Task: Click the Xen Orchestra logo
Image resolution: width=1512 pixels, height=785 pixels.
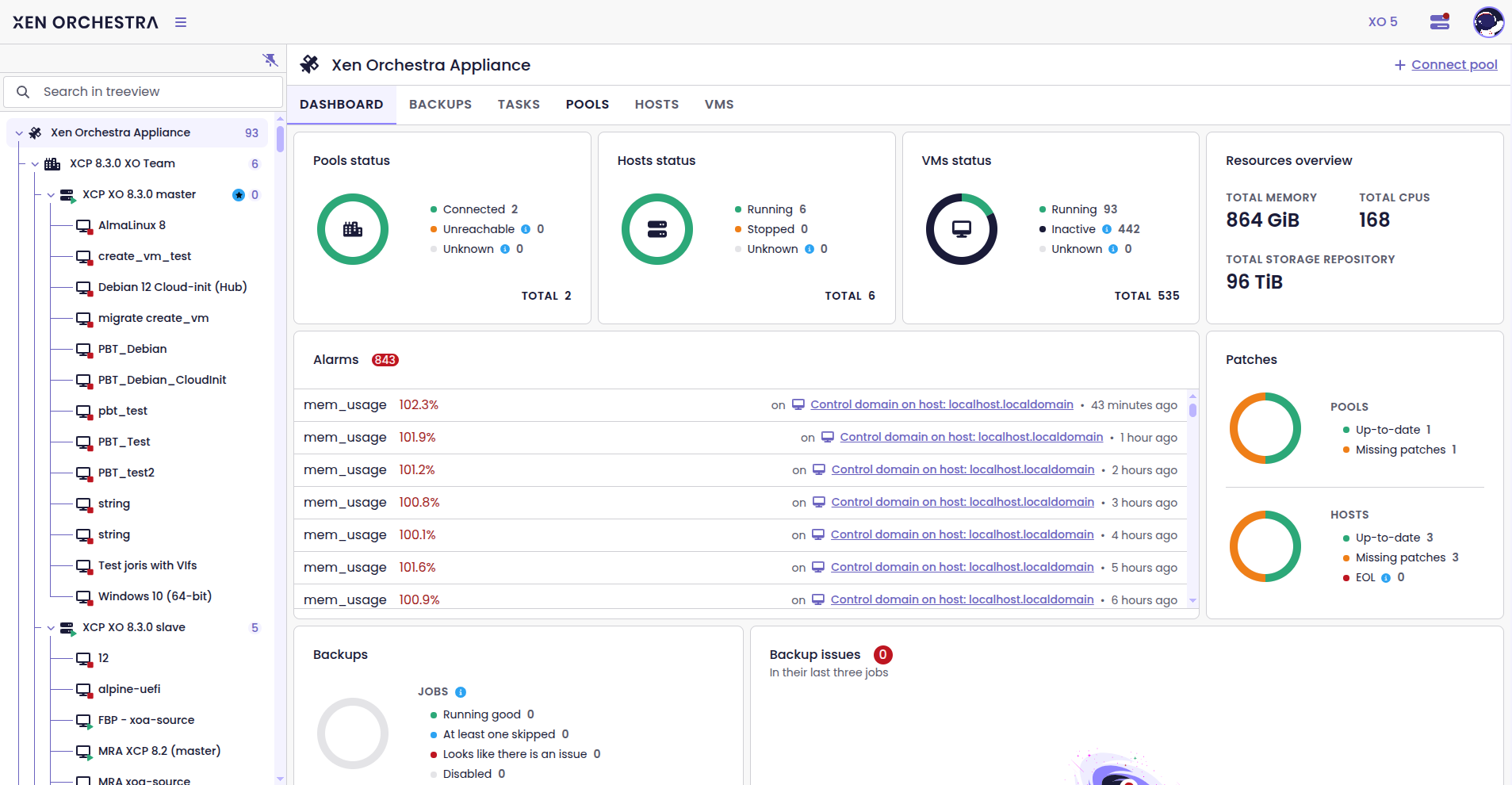Action: [86, 22]
